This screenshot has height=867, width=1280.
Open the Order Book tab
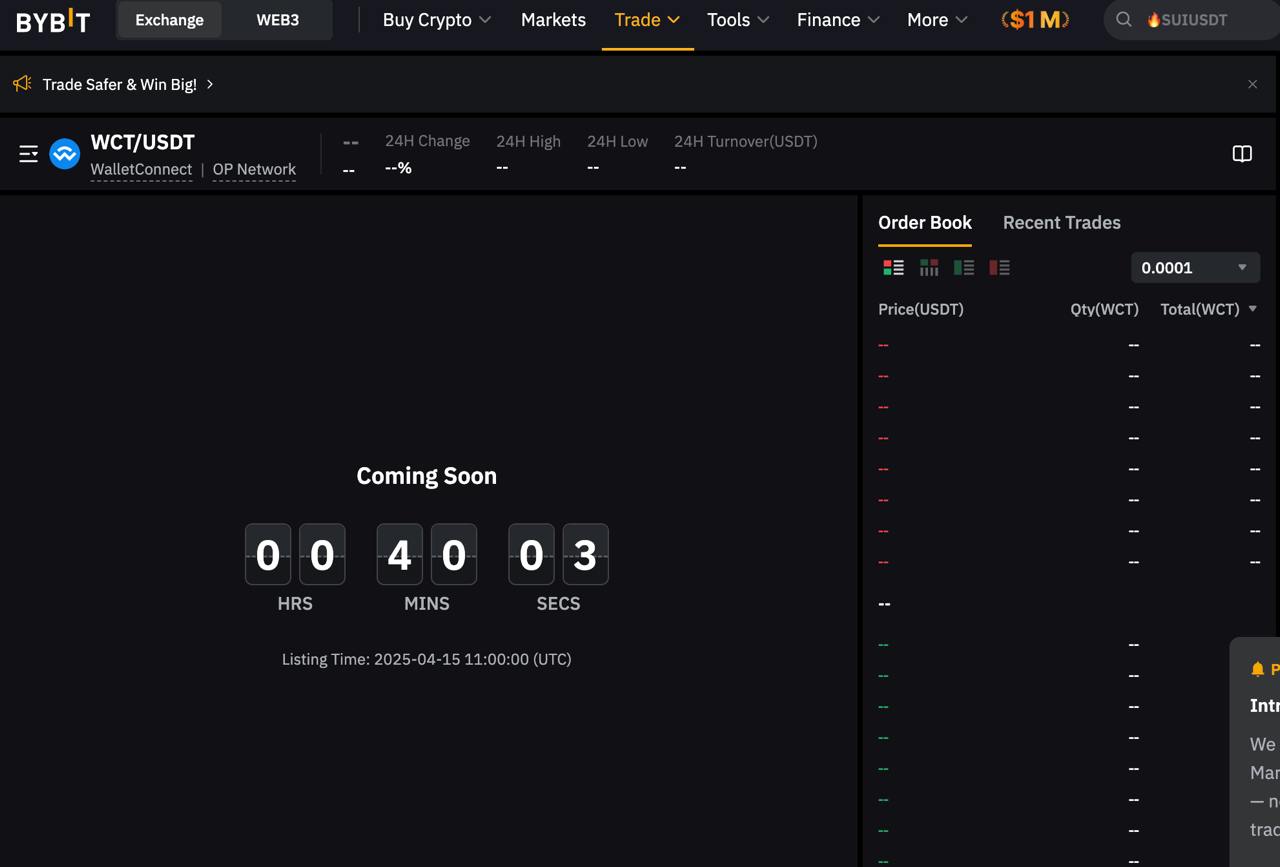coord(925,223)
